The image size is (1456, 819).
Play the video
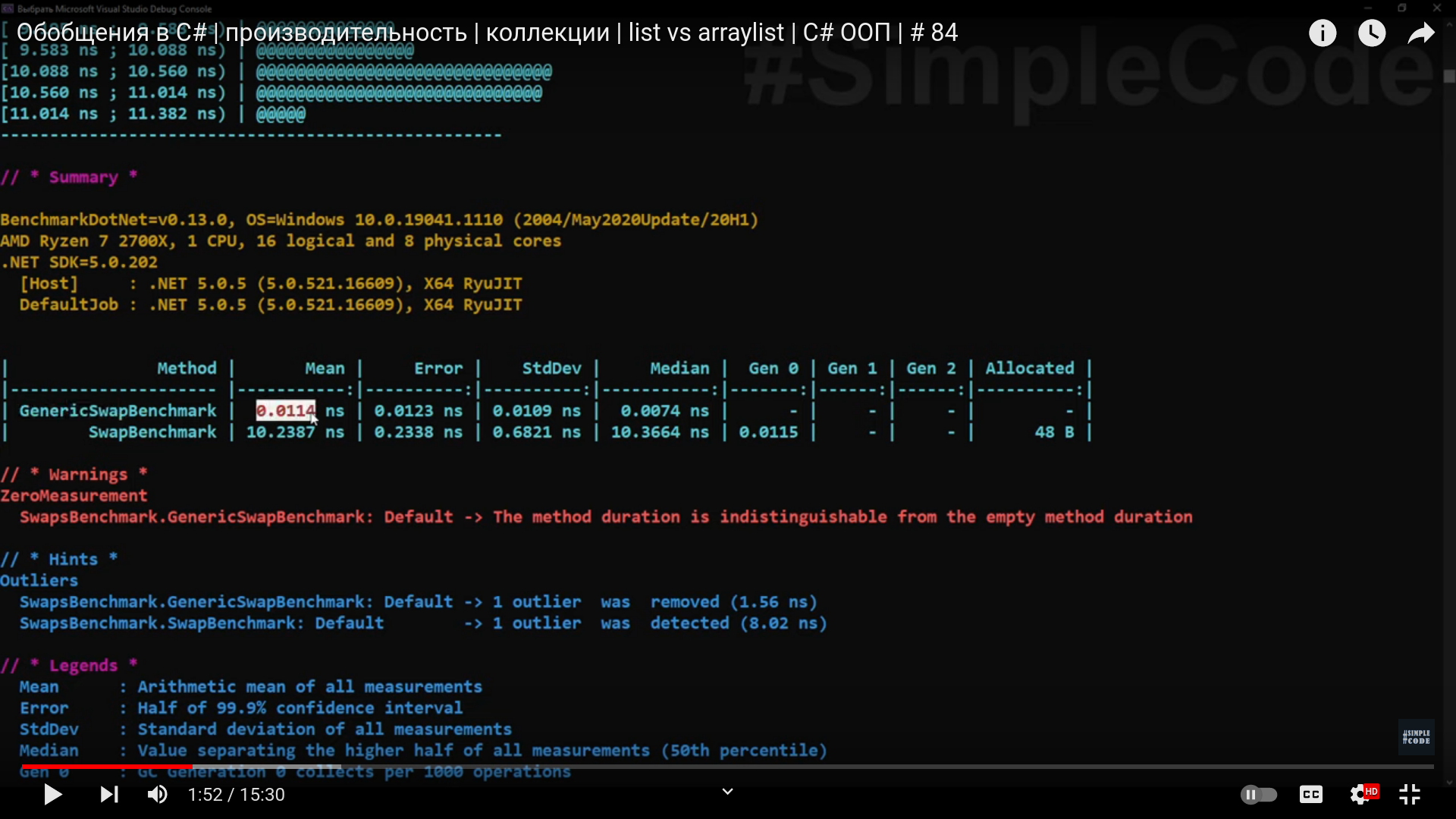coord(52,794)
